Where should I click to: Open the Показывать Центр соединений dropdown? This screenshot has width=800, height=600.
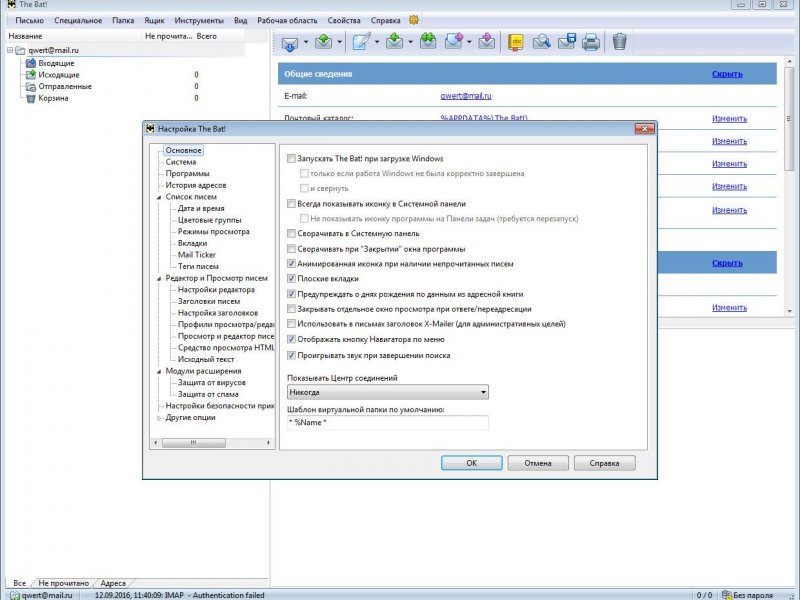(x=388, y=392)
